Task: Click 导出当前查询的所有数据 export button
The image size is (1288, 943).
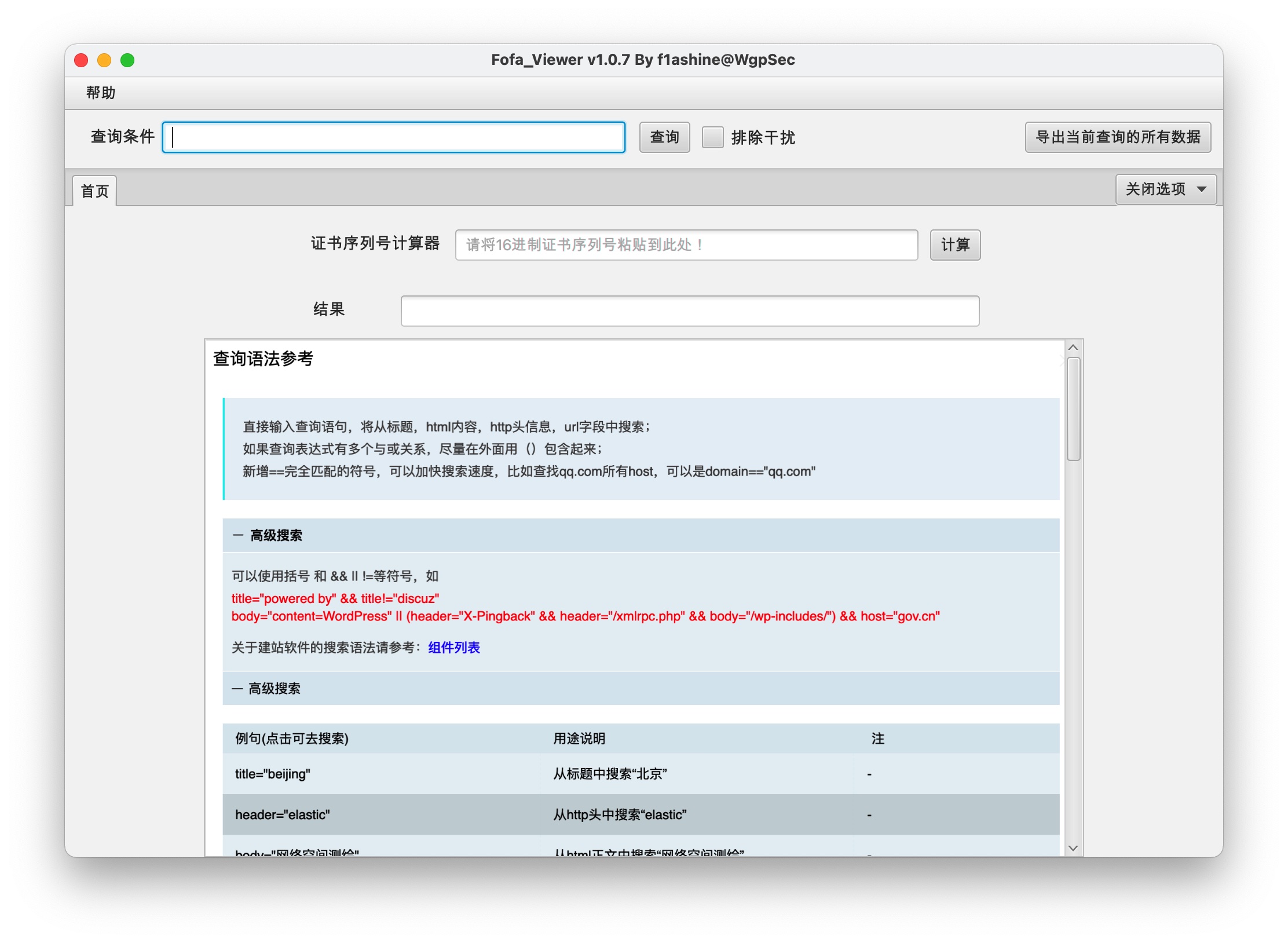Action: 1117,137
